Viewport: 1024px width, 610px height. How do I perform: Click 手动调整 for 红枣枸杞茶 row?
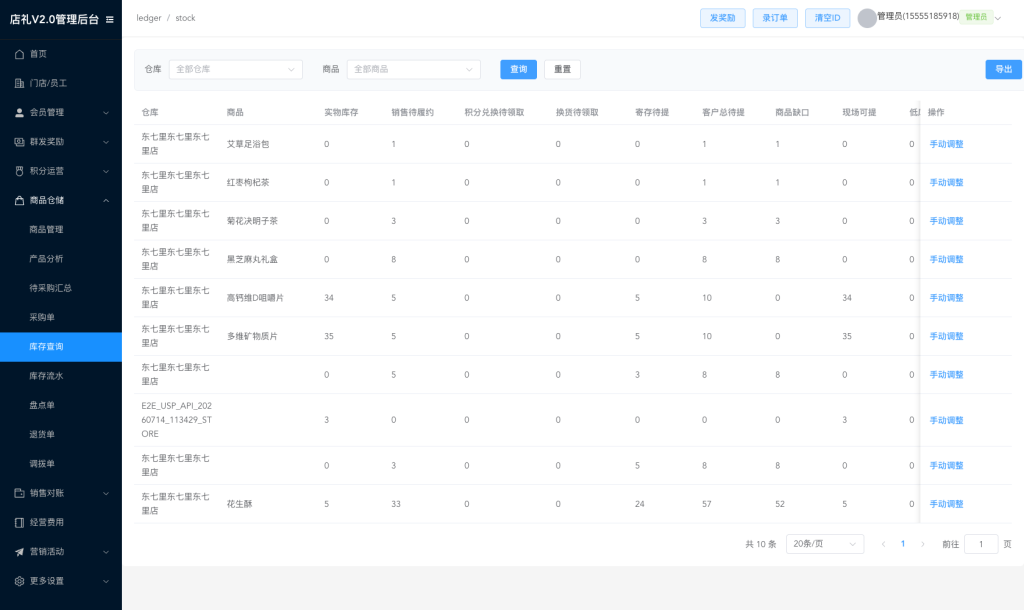[946, 183]
